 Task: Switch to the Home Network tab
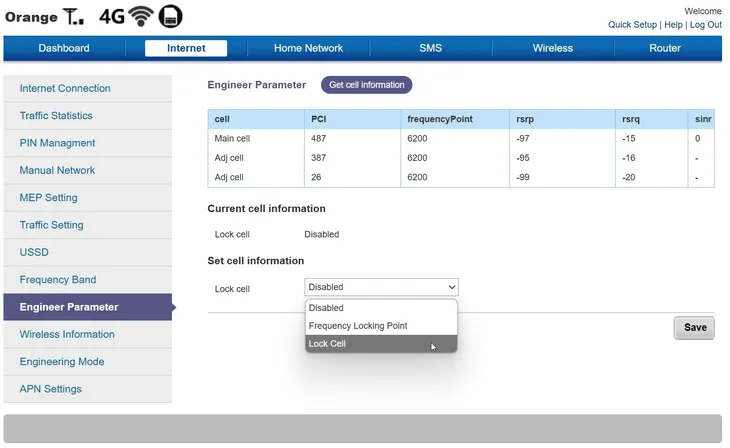tap(308, 48)
